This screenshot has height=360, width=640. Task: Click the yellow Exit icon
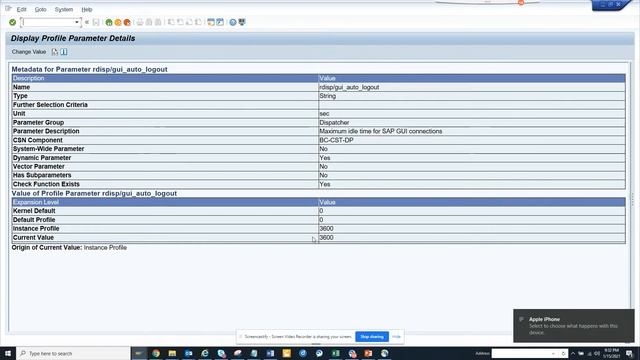pos(118,22)
